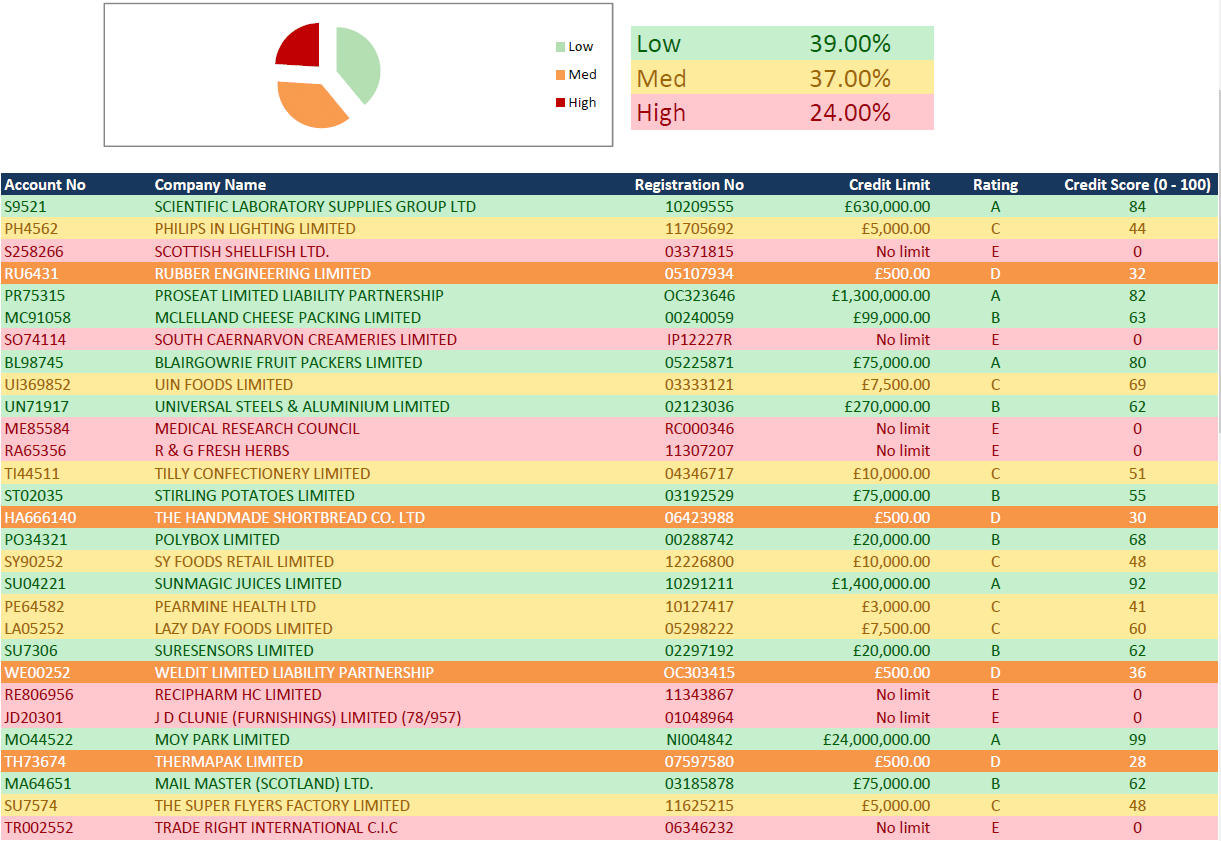Select the £24,000,000.00 credit limit cell

click(876, 740)
